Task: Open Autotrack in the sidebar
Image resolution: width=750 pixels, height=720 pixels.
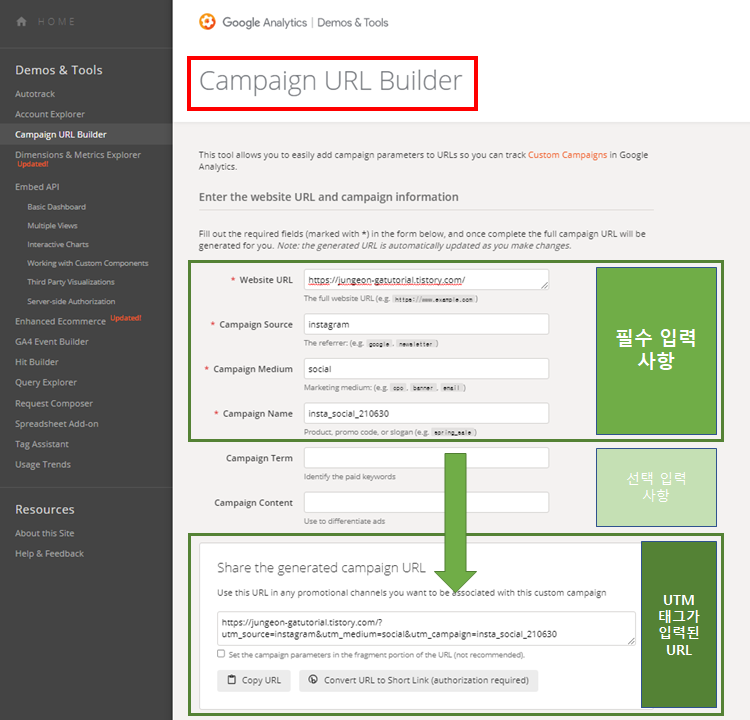Action: pos(35,94)
